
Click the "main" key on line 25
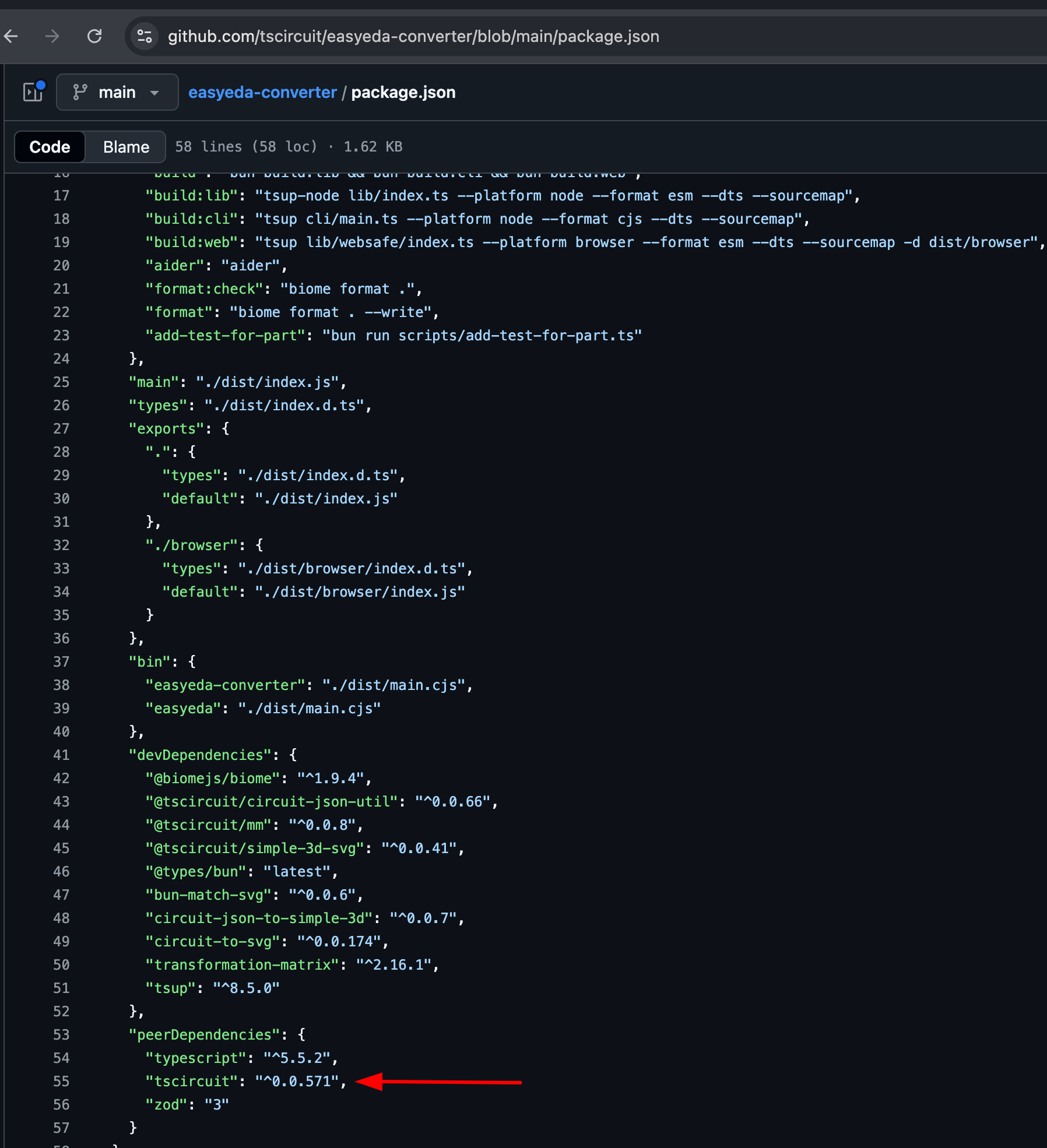point(154,382)
